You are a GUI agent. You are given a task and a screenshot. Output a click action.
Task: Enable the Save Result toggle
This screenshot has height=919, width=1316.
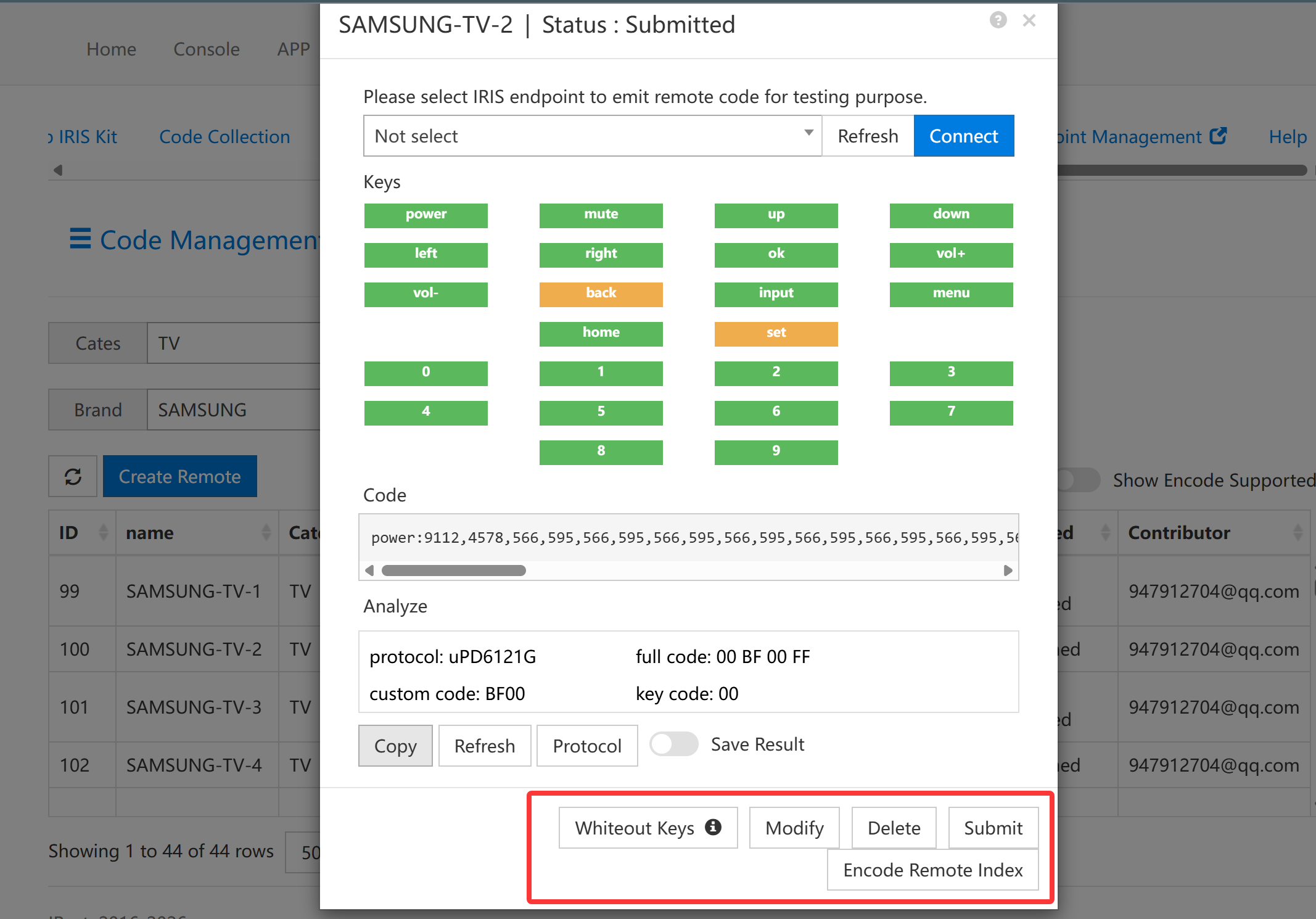coord(673,744)
